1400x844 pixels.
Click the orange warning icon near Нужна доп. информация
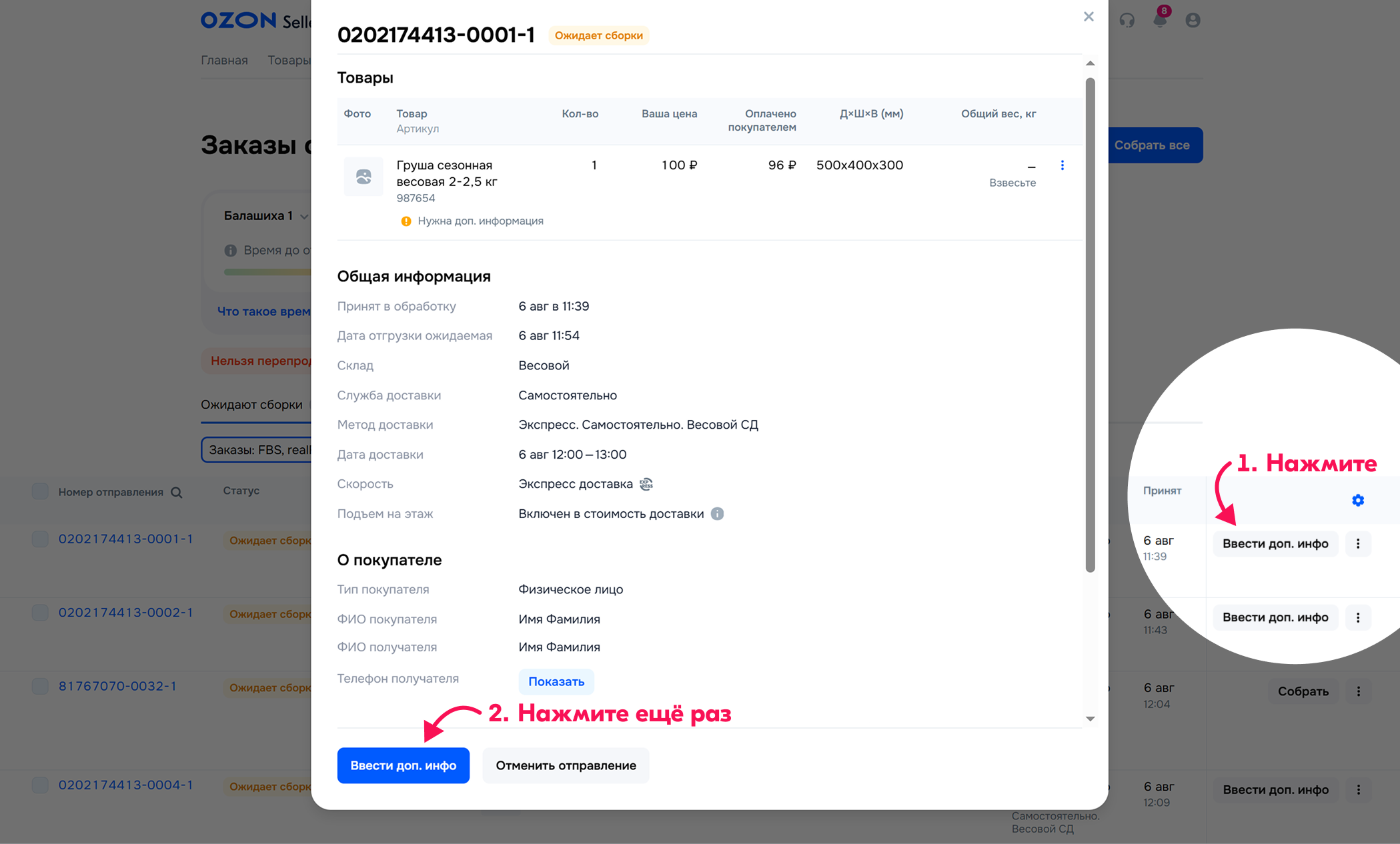(x=406, y=221)
